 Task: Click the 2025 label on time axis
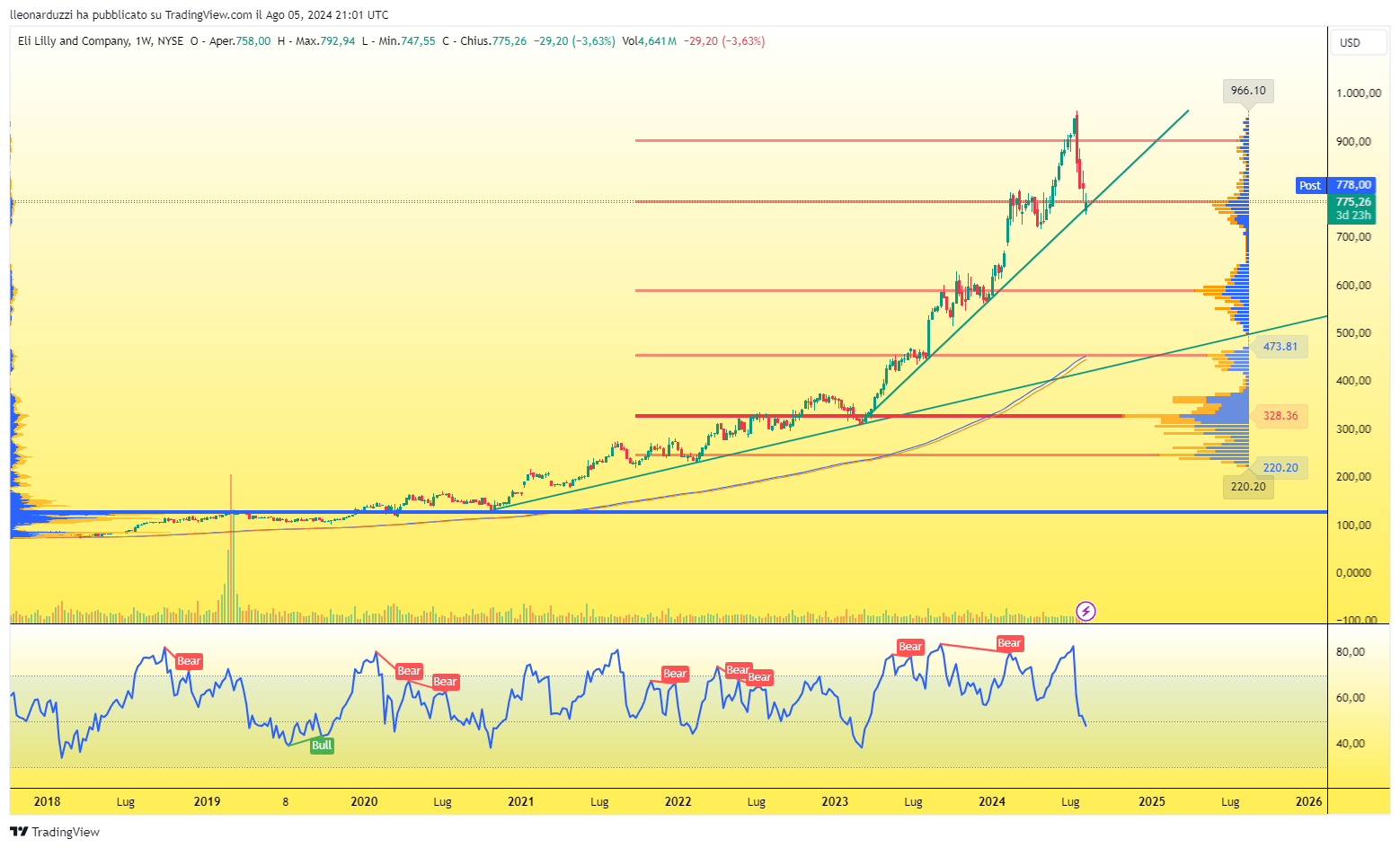click(x=1152, y=801)
